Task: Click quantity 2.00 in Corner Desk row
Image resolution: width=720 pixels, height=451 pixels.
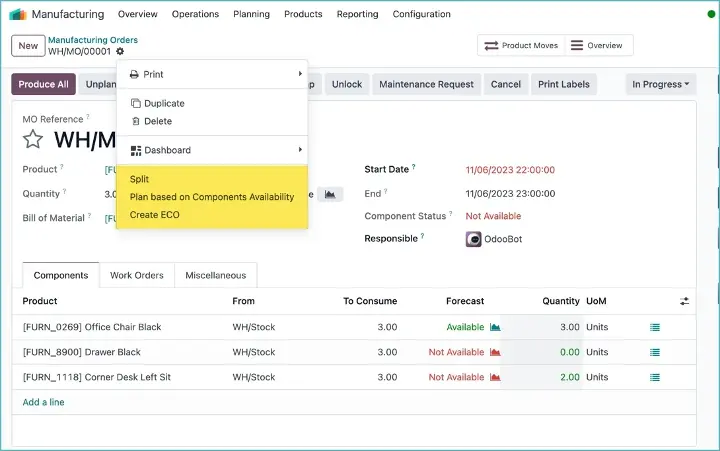Action: [x=569, y=377]
